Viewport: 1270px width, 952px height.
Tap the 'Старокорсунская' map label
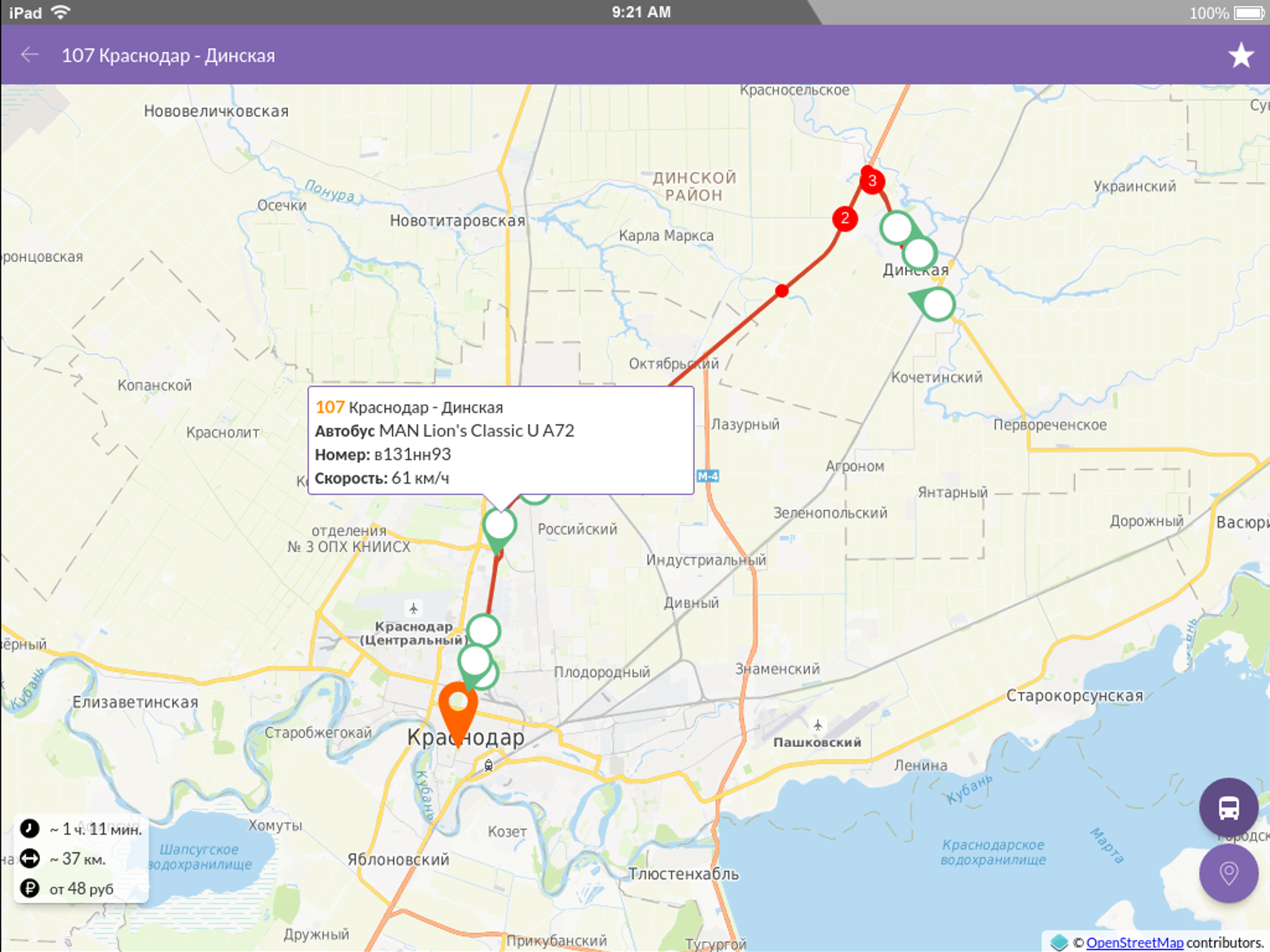point(1074,696)
